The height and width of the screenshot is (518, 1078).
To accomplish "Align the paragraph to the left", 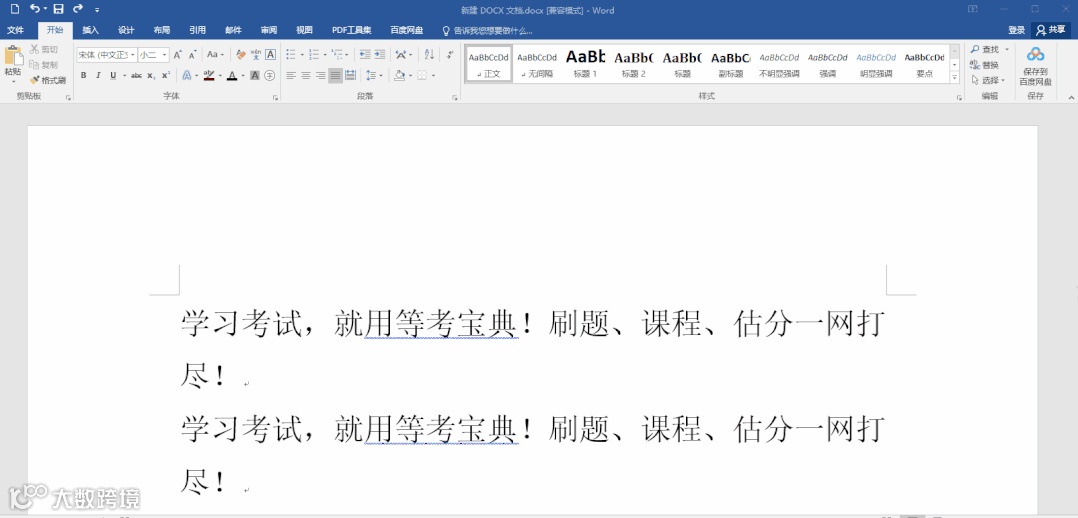I will click(x=291, y=75).
